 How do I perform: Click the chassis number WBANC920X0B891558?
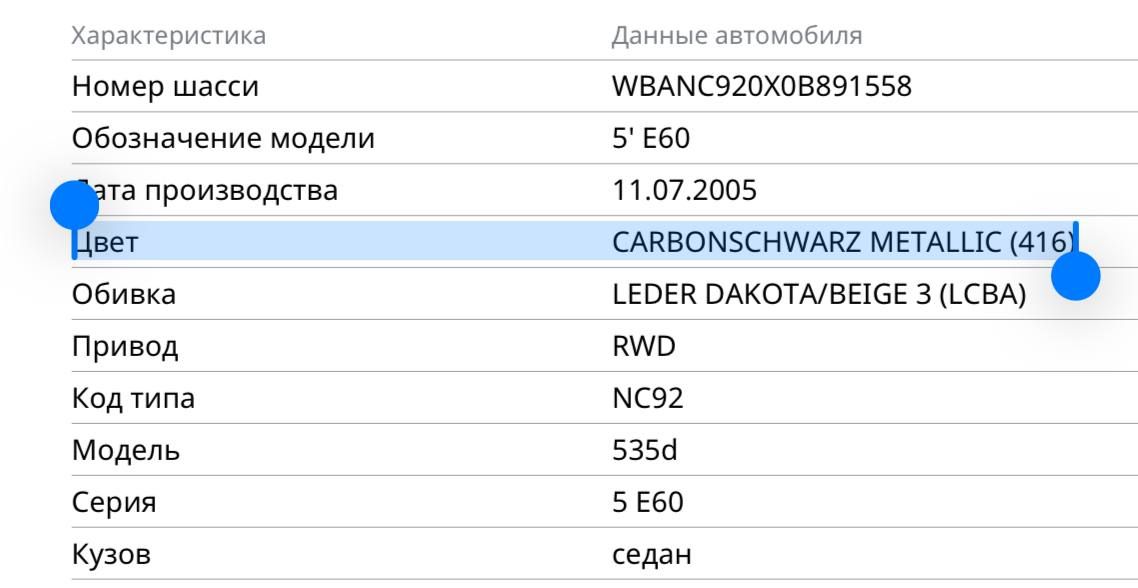(x=761, y=87)
